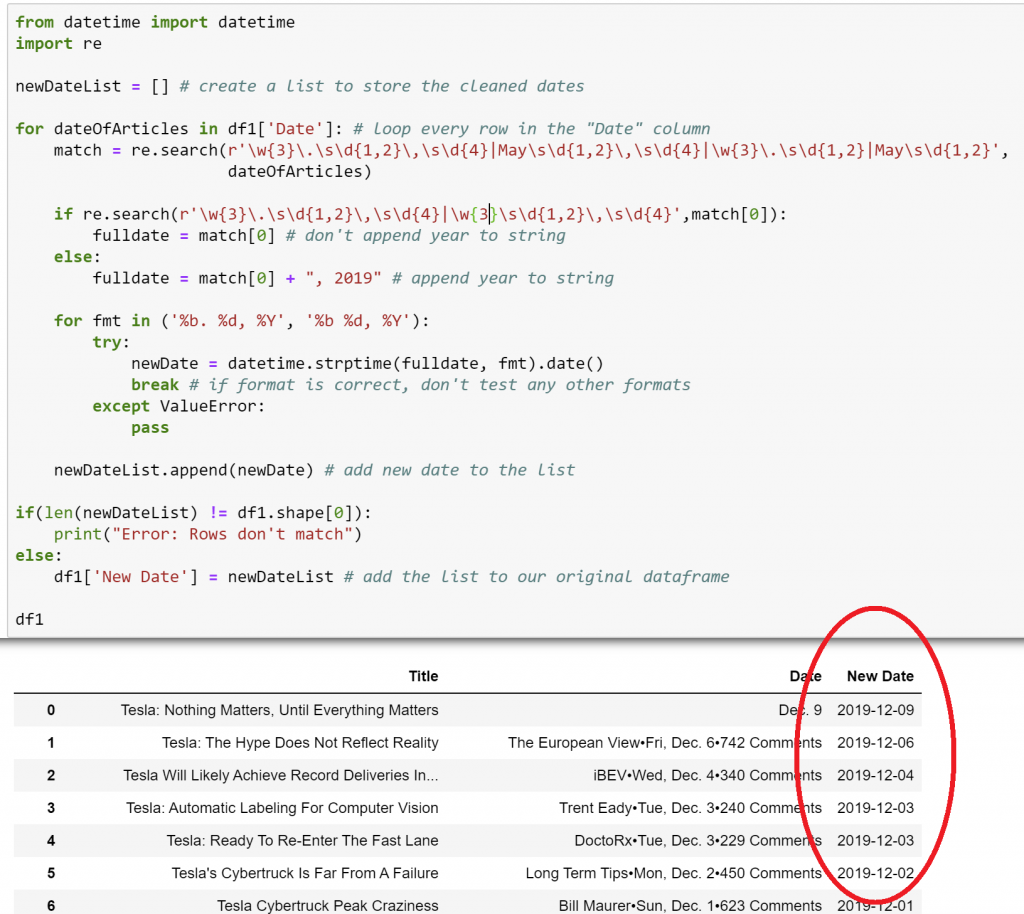Place cursor on 'from datetime import datetime' line

pyautogui.click(x=155, y=22)
